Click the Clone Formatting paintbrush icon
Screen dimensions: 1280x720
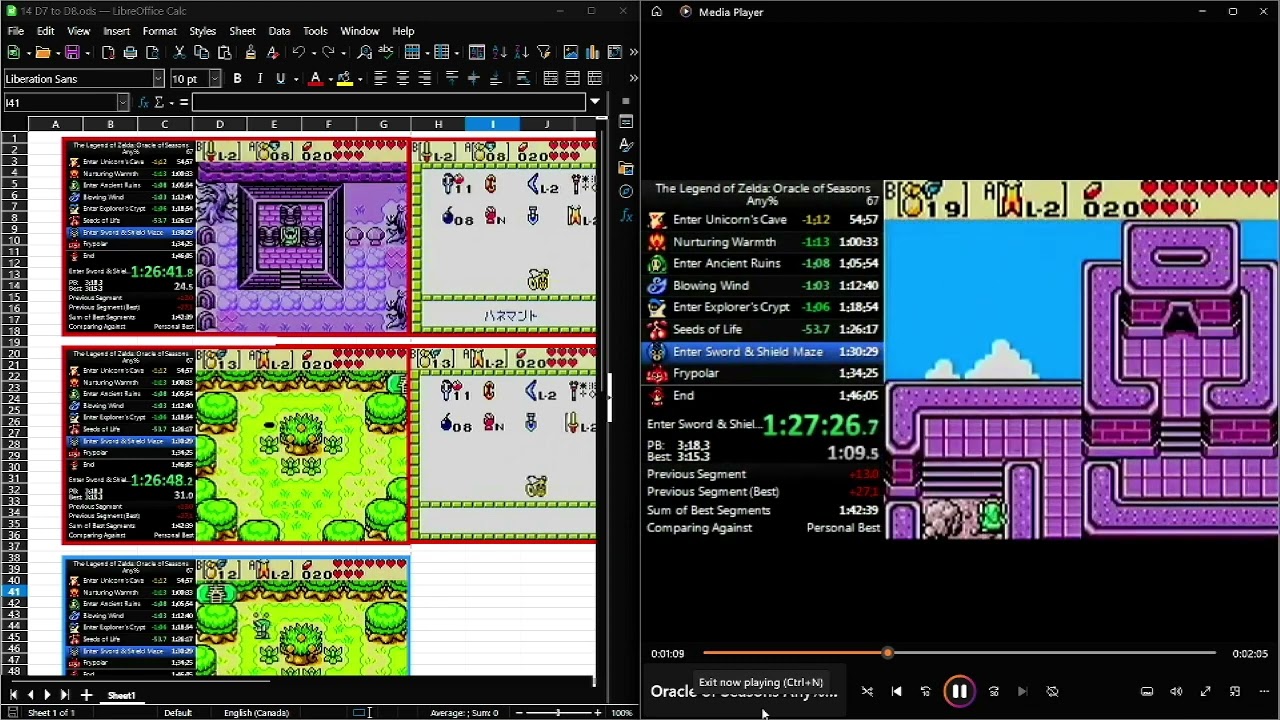(250, 52)
